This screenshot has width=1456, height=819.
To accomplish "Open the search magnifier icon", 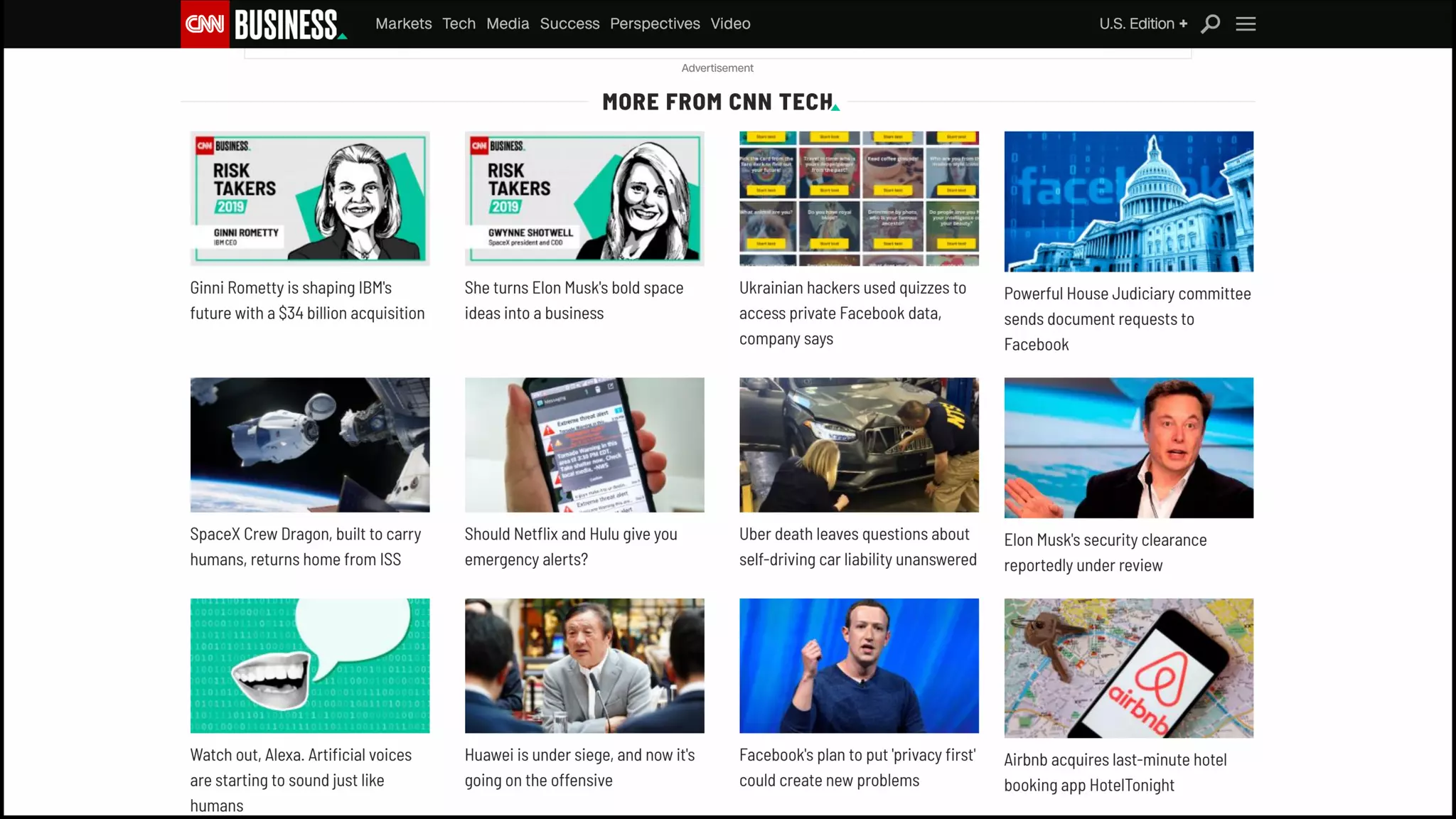I will [1210, 24].
